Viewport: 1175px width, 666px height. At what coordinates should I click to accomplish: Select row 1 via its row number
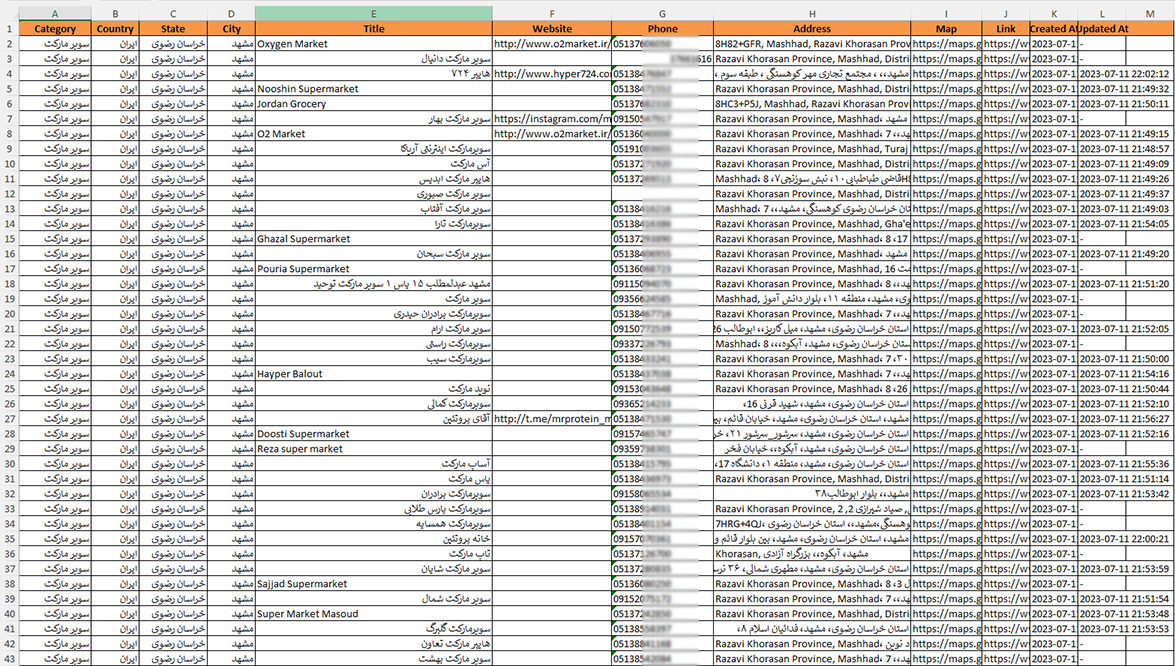point(9,28)
